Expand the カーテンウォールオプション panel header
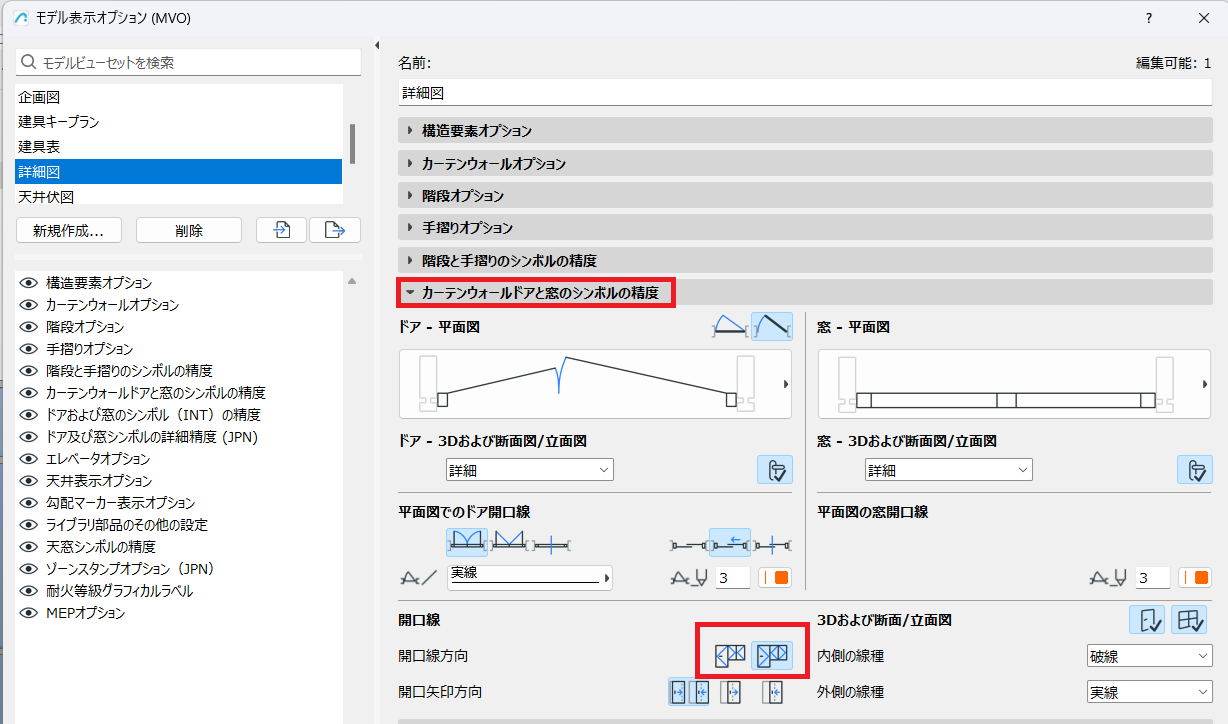1228x724 pixels. tap(805, 163)
